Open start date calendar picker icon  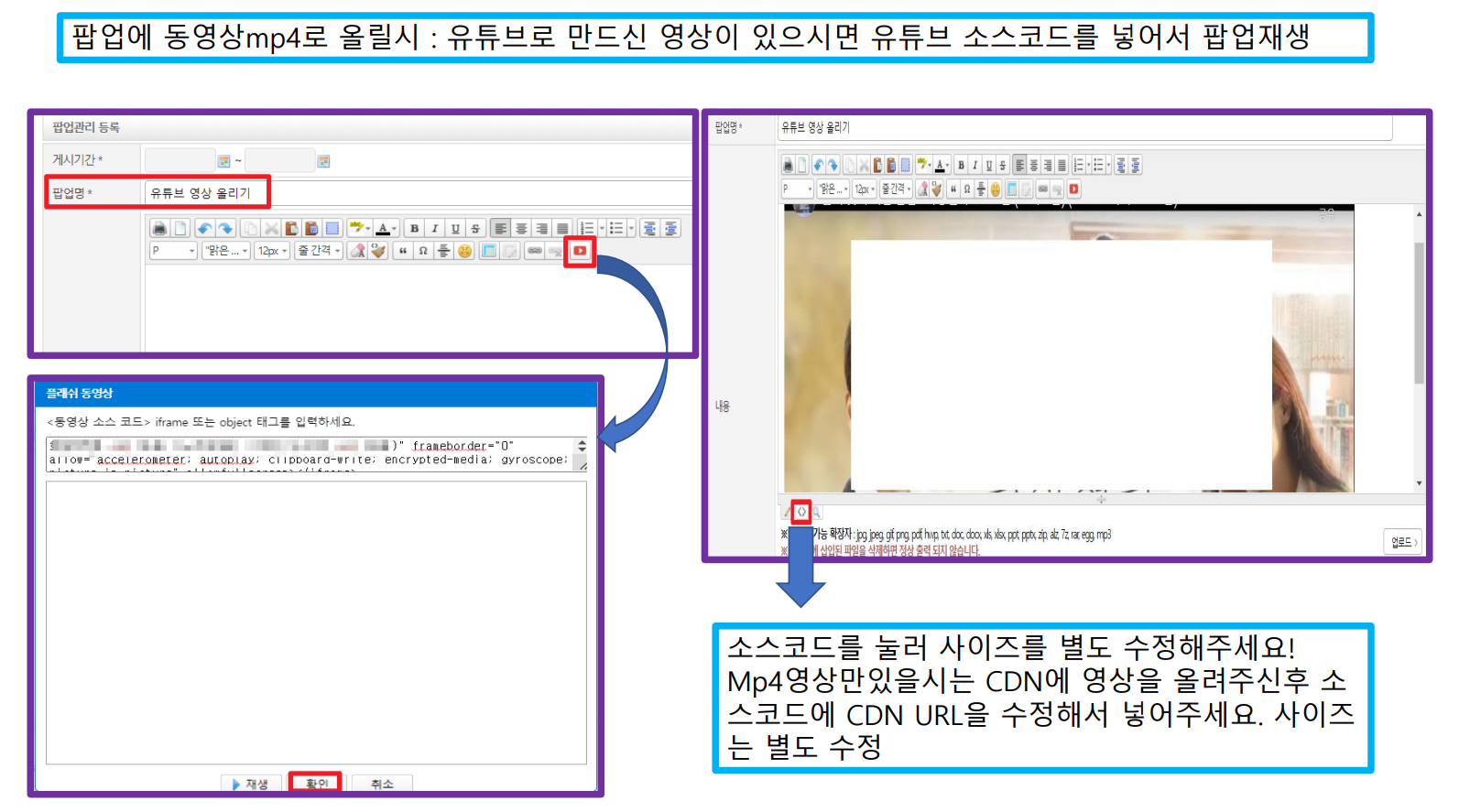[x=223, y=161]
